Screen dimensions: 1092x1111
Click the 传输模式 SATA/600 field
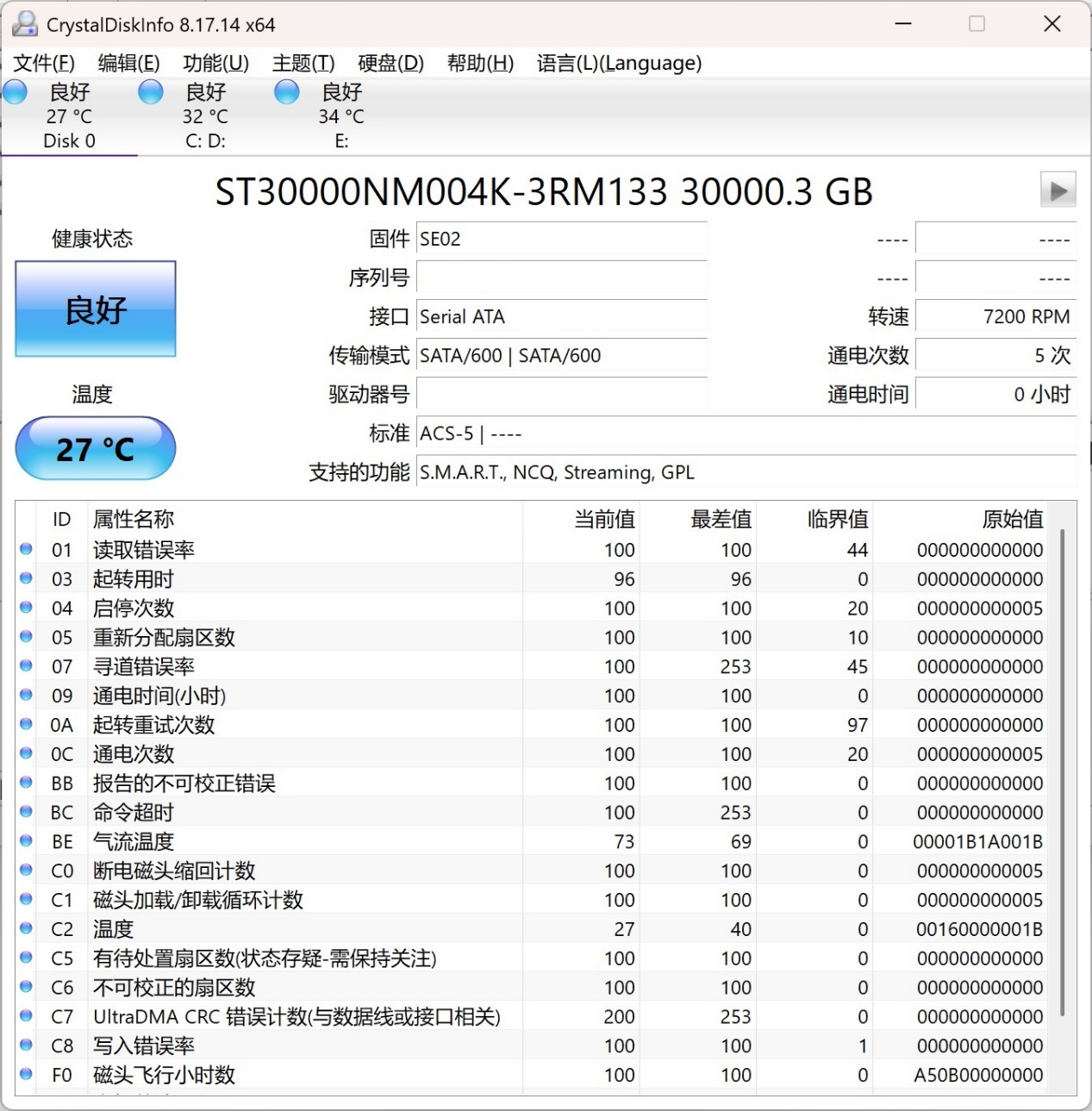562,355
